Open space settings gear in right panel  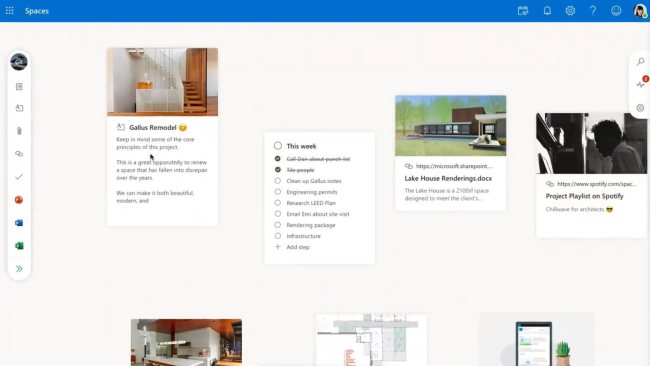(640, 108)
